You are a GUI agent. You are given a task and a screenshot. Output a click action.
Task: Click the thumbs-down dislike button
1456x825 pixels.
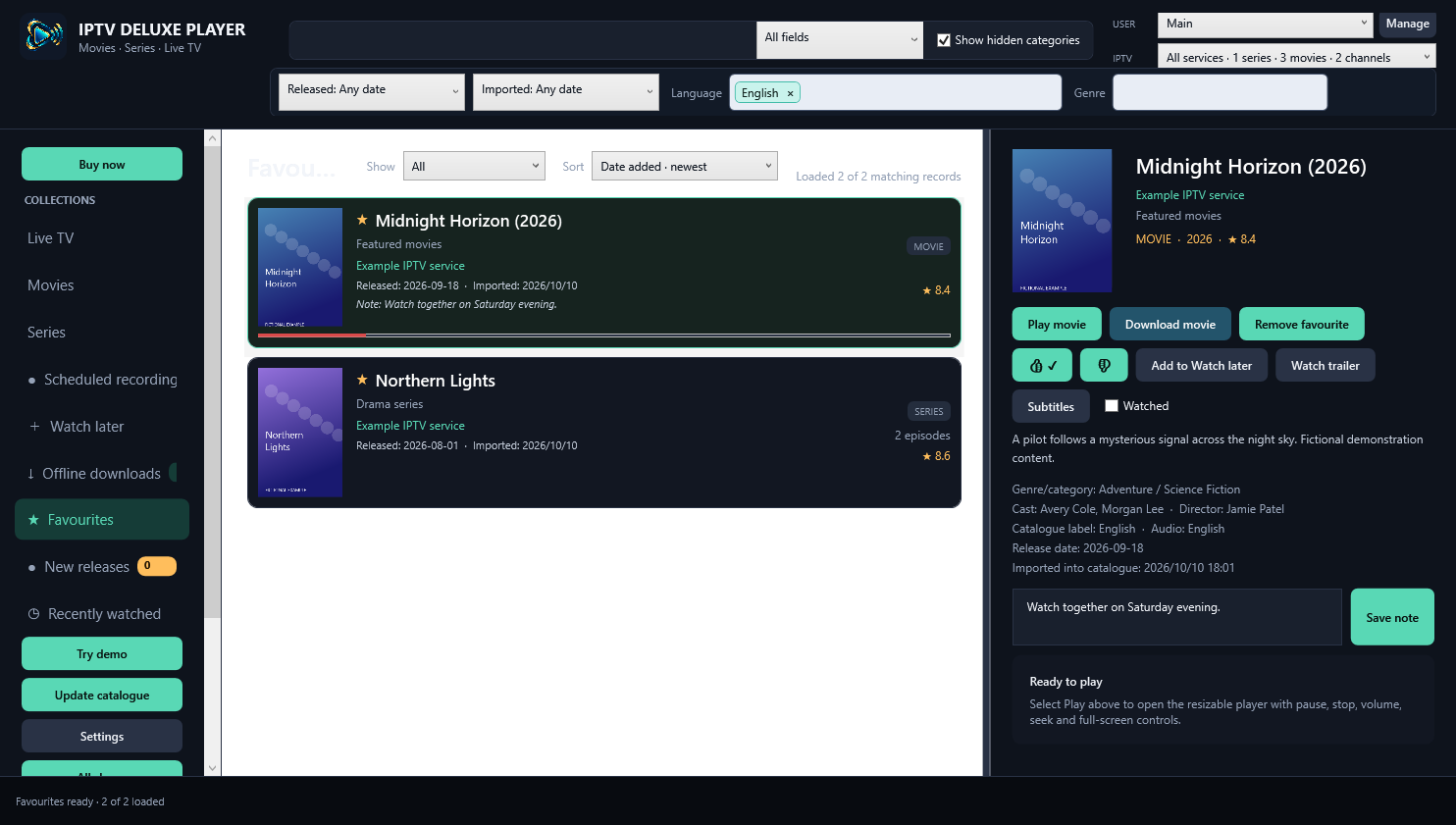click(x=1104, y=365)
